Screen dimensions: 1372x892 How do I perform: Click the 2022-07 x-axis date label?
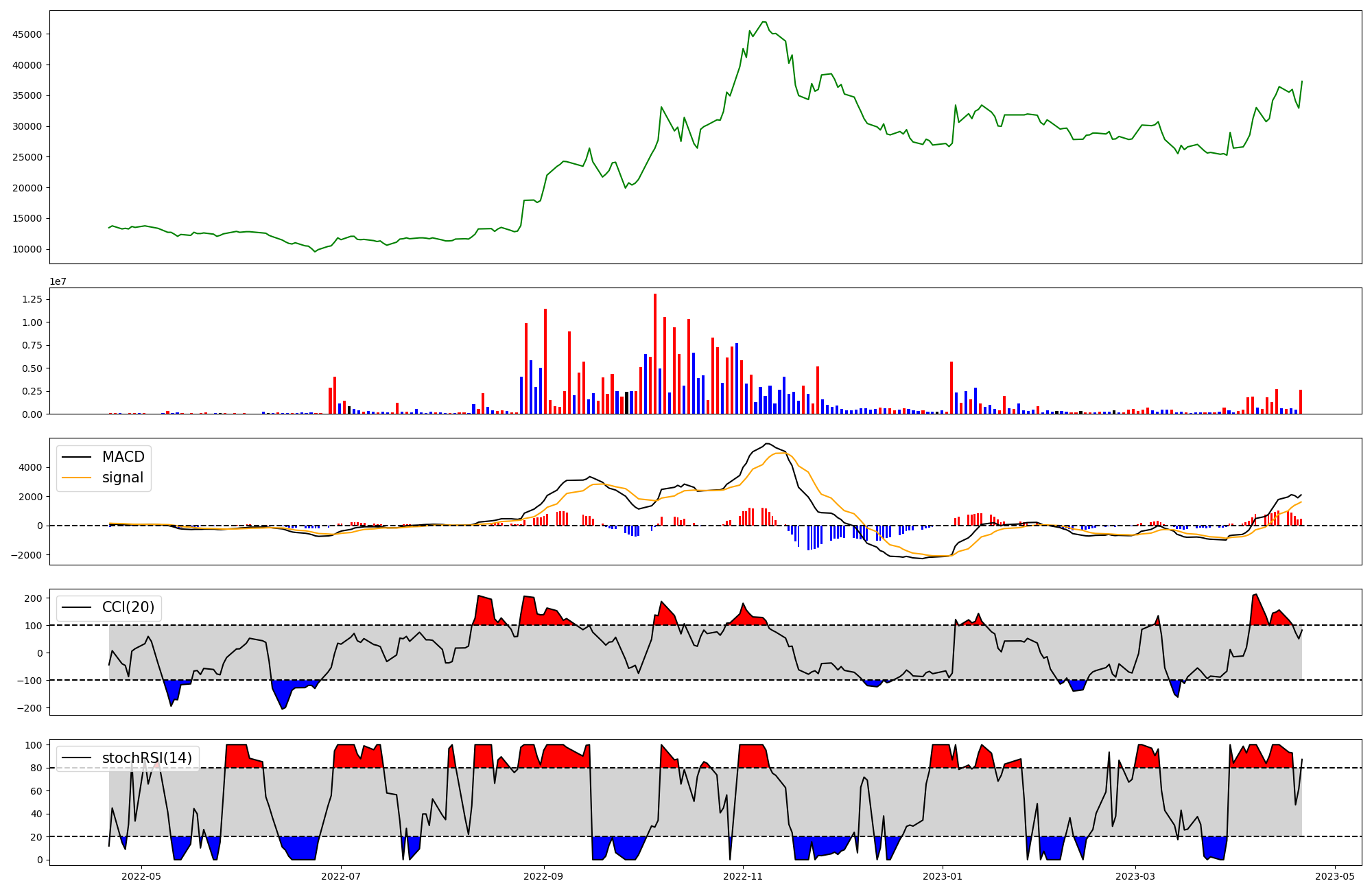(341, 876)
